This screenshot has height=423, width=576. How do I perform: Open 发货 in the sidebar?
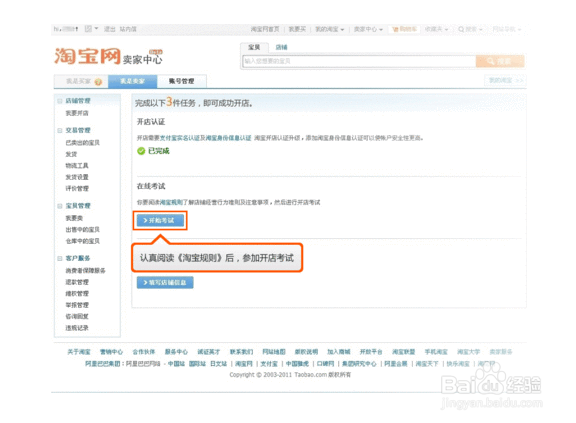click(71, 154)
